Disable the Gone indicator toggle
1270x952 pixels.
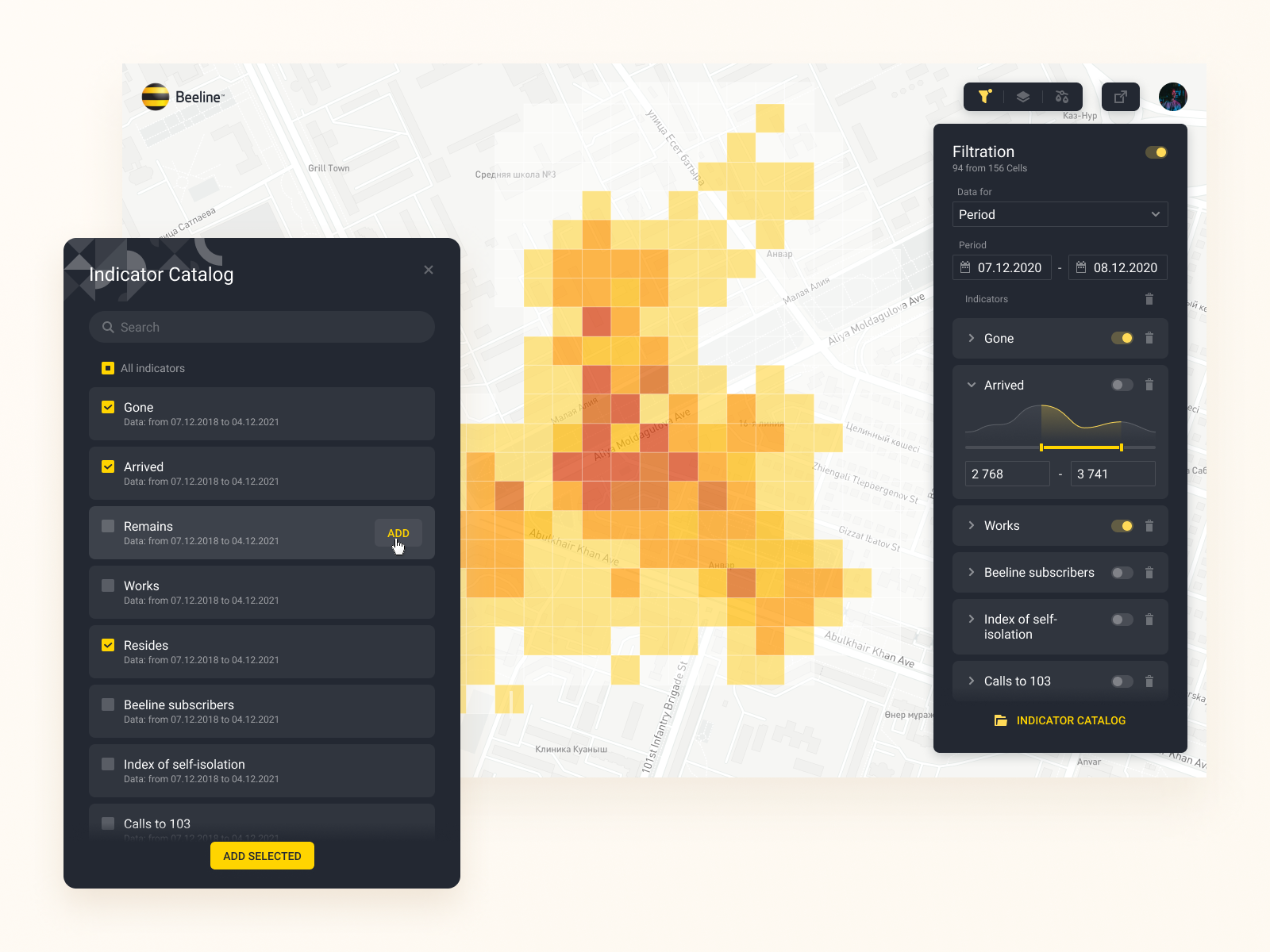(1122, 338)
